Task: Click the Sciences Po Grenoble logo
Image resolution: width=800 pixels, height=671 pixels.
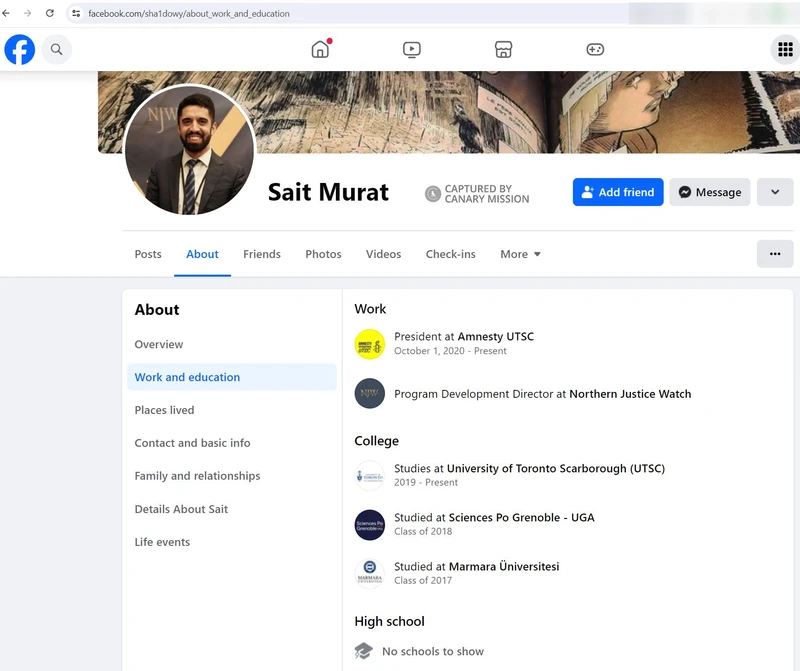Action: [369, 525]
